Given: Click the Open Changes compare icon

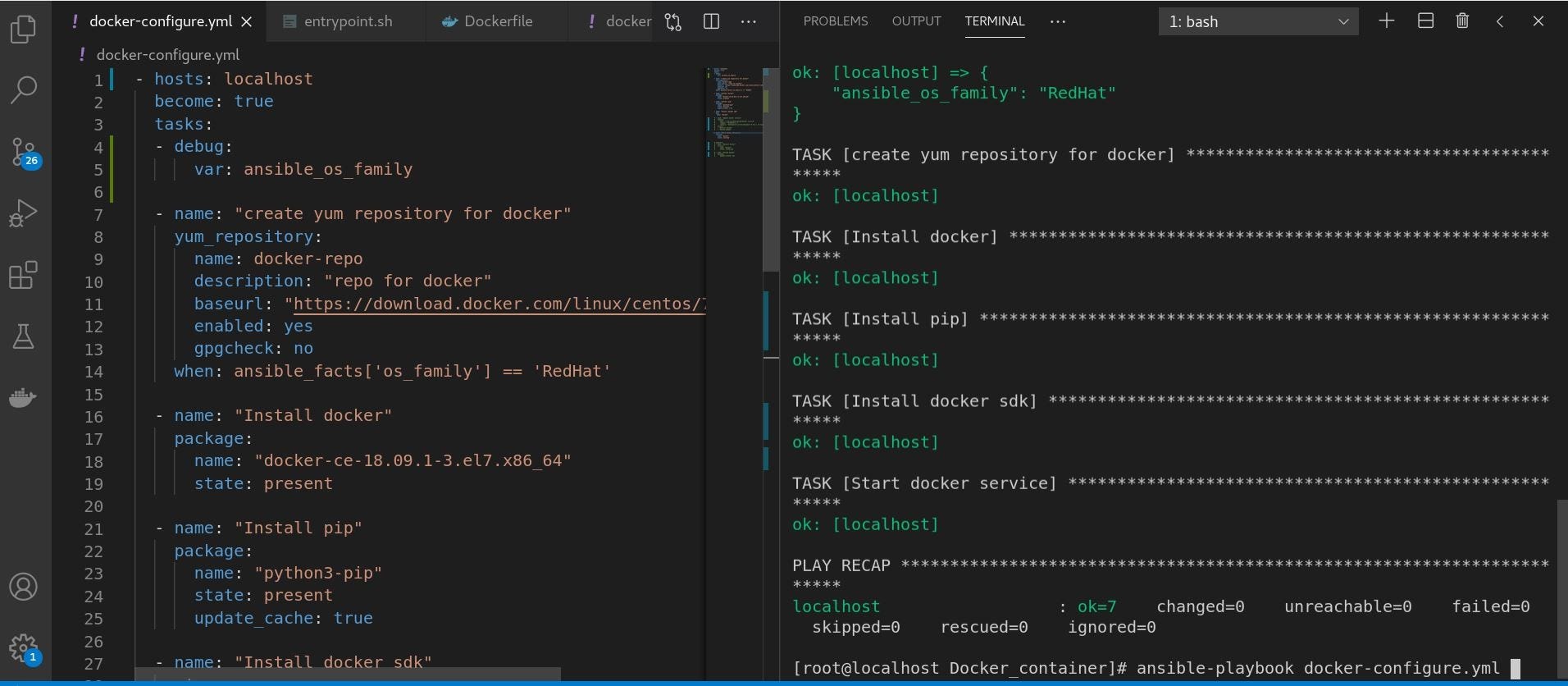Looking at the screenshot, I should pyautogui.click(x=673, y=22).
